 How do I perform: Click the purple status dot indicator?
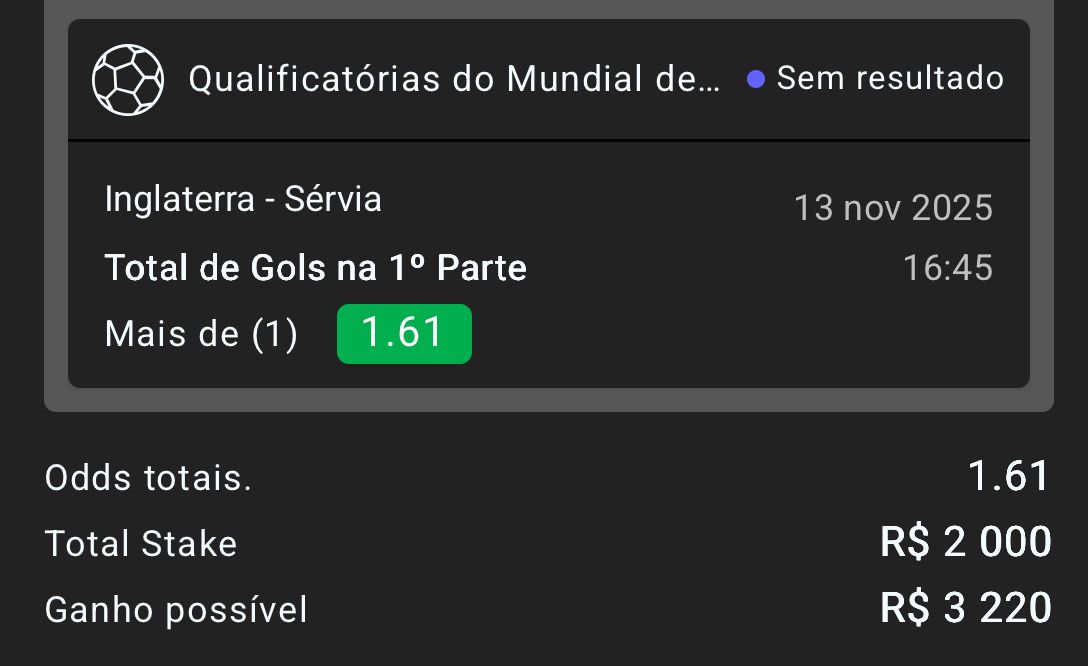point(756,79)
